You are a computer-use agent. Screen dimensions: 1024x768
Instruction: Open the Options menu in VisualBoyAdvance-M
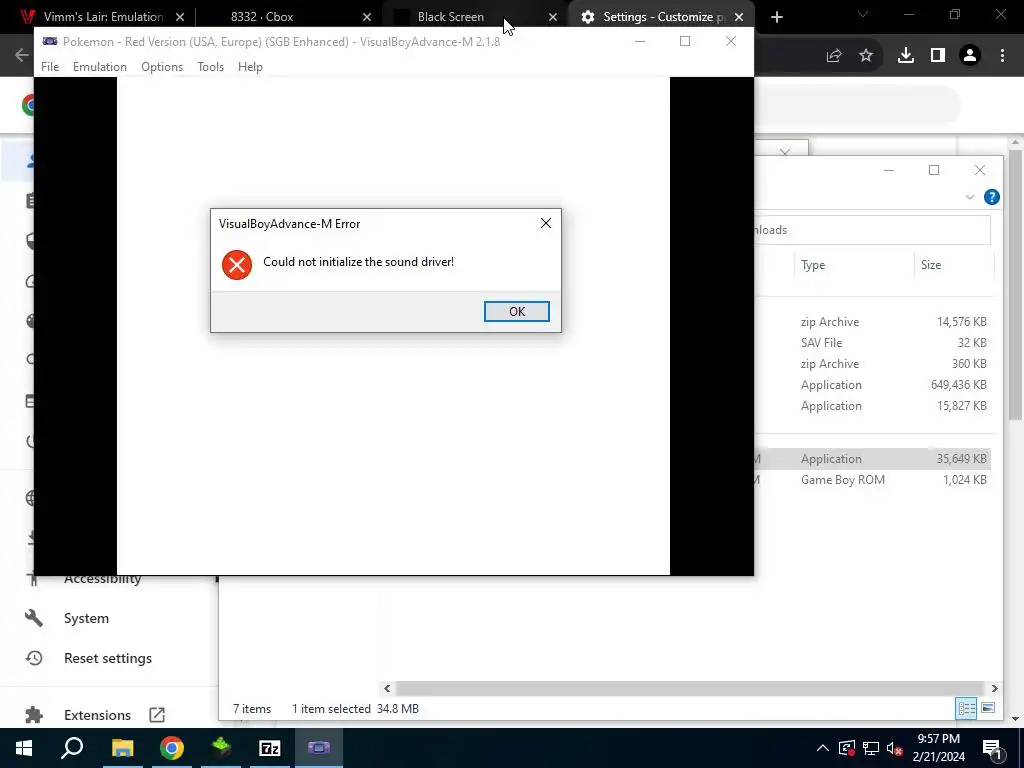tap(162, 67)
